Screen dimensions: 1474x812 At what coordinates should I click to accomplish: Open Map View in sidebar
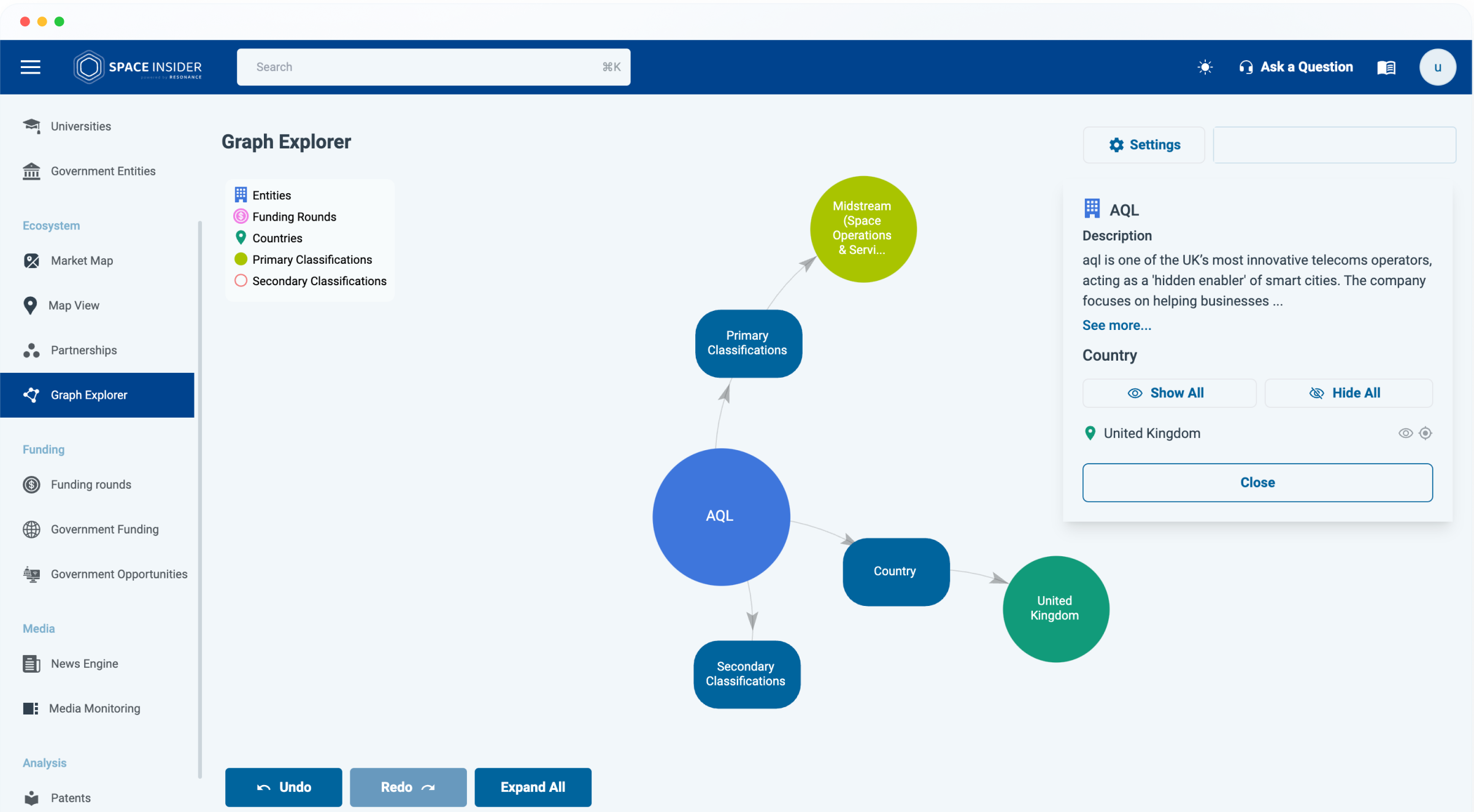tap(97, 305)
